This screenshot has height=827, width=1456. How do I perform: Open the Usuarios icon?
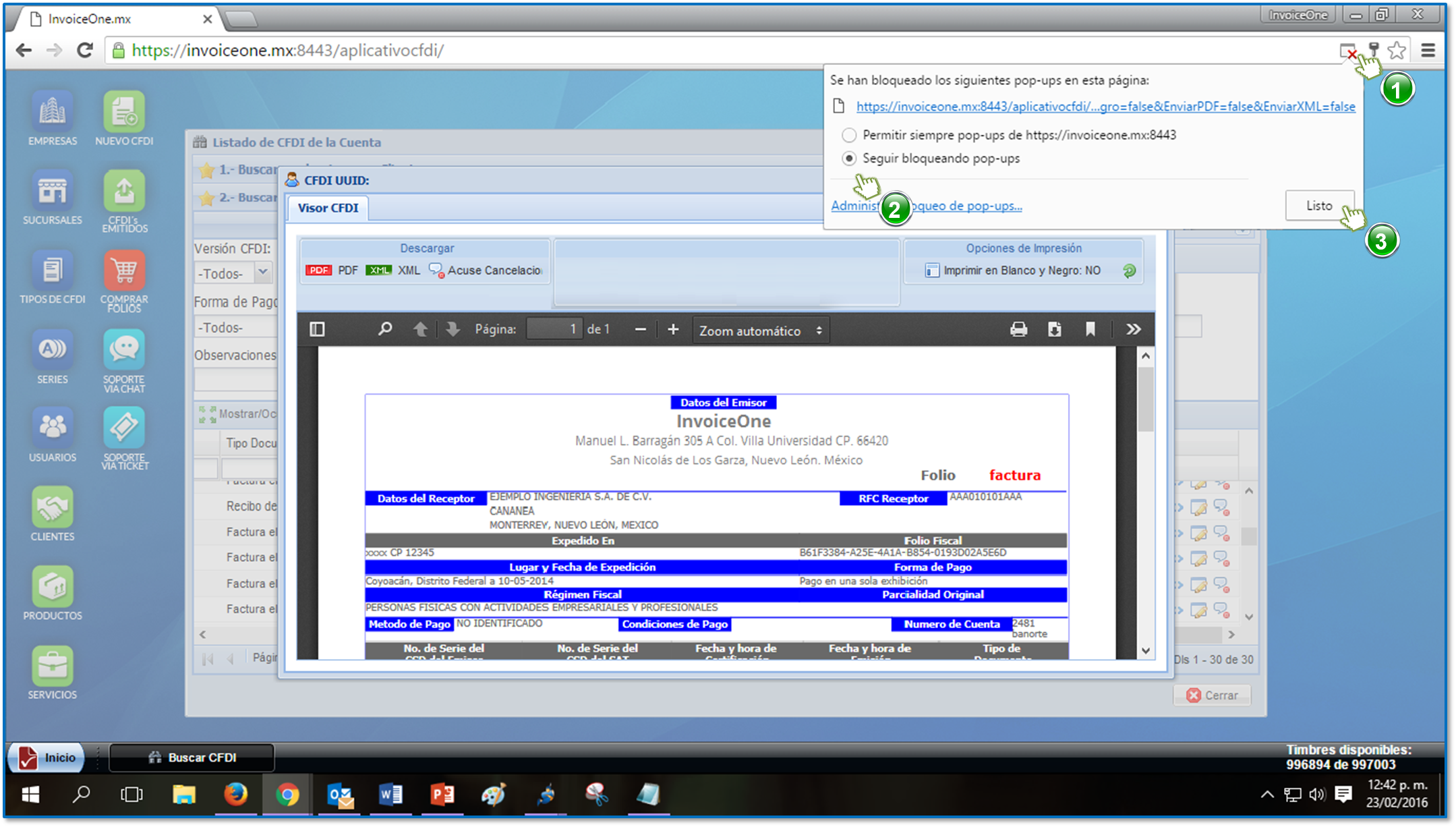(x=53, y=435)
